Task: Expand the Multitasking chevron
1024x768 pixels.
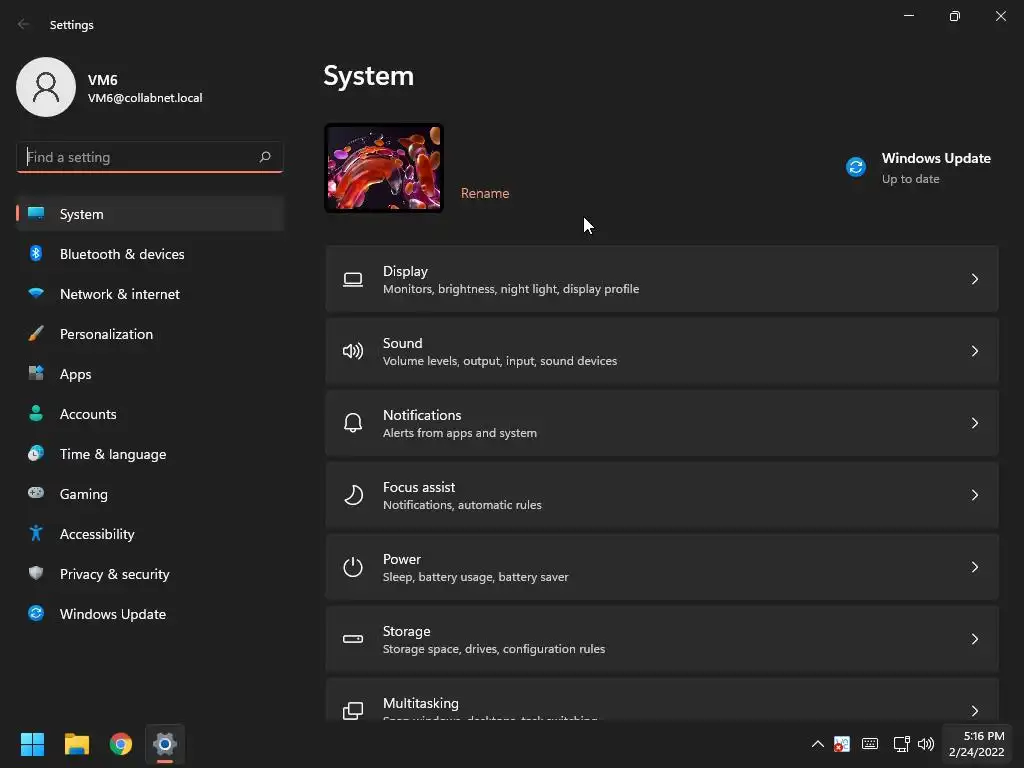Action: (974, 711)
